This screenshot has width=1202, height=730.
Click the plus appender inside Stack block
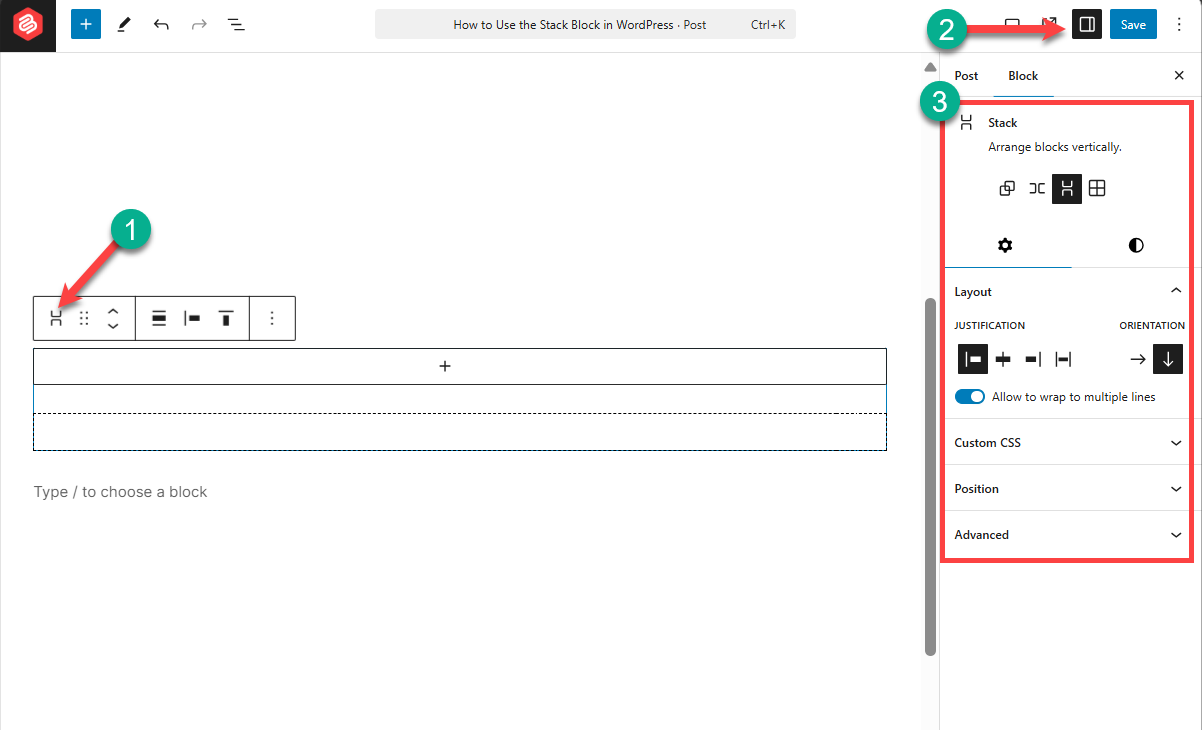[445, 366]
